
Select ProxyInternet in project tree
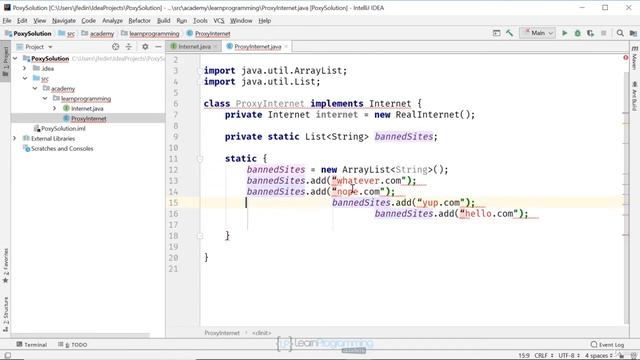click(88, 118)
